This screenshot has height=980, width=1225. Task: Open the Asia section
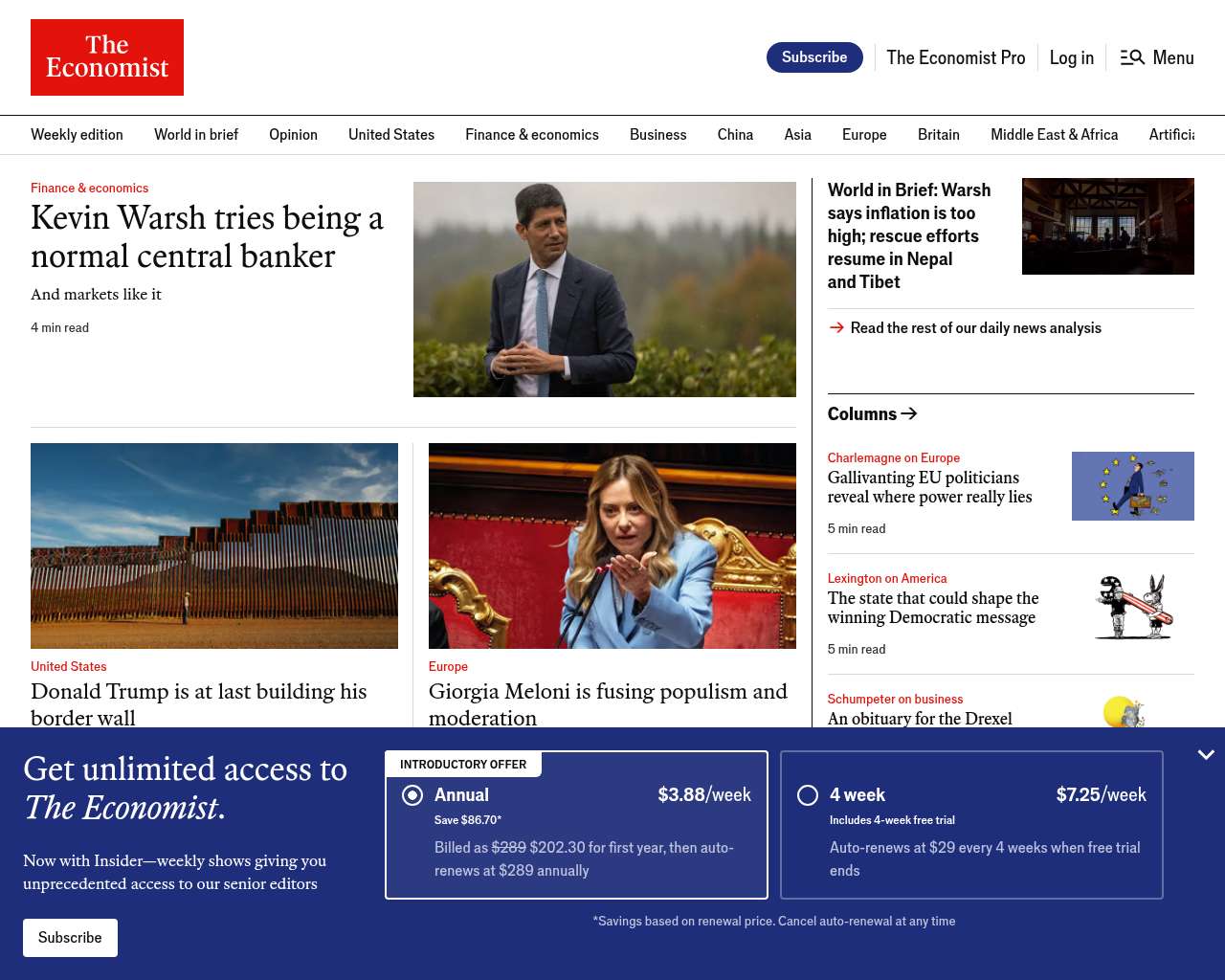tap(797, 135)
